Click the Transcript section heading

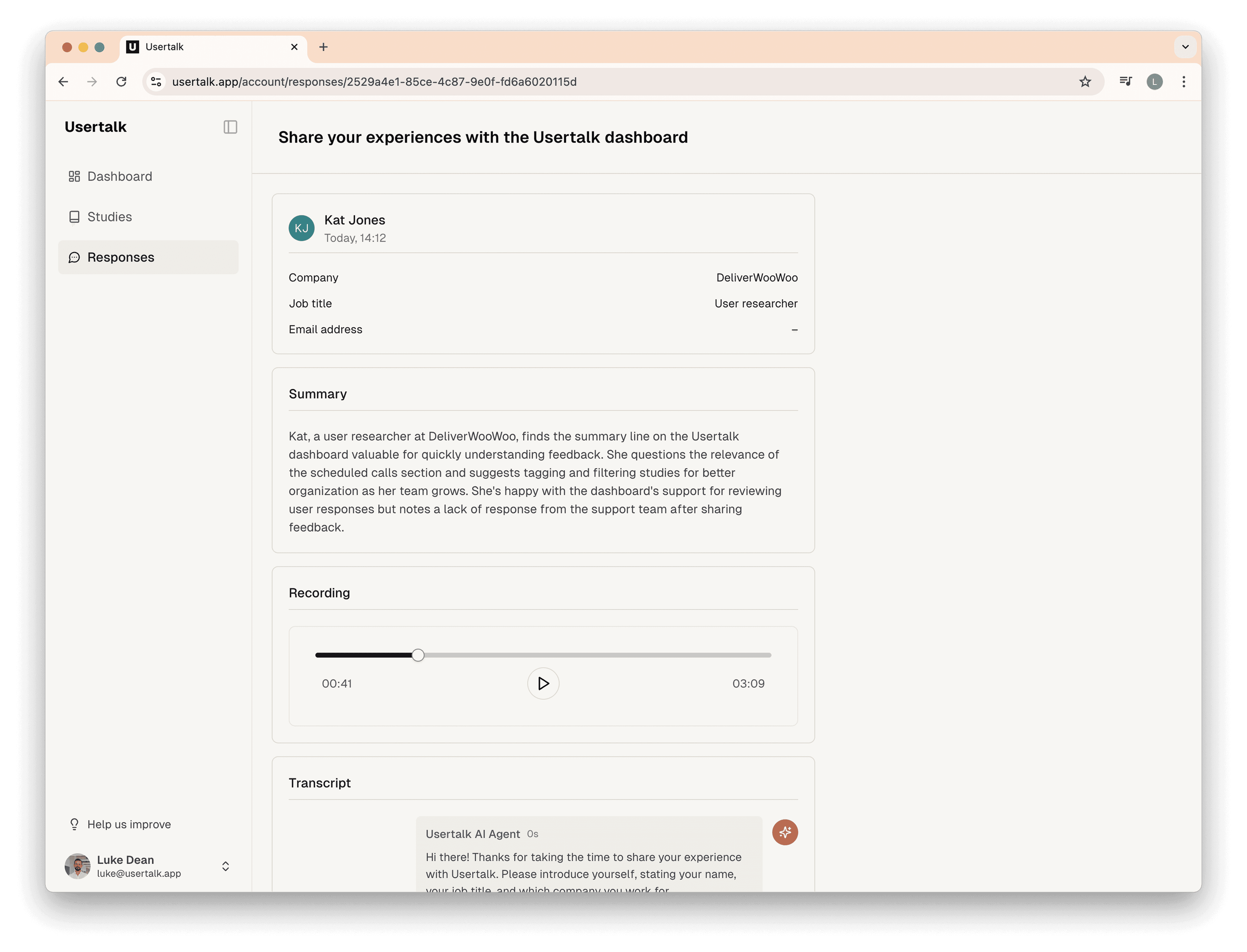(x=320, y=782)
